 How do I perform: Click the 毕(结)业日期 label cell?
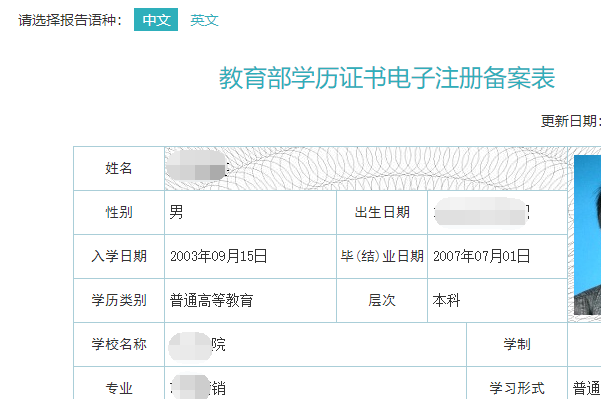tap(382, 256)
